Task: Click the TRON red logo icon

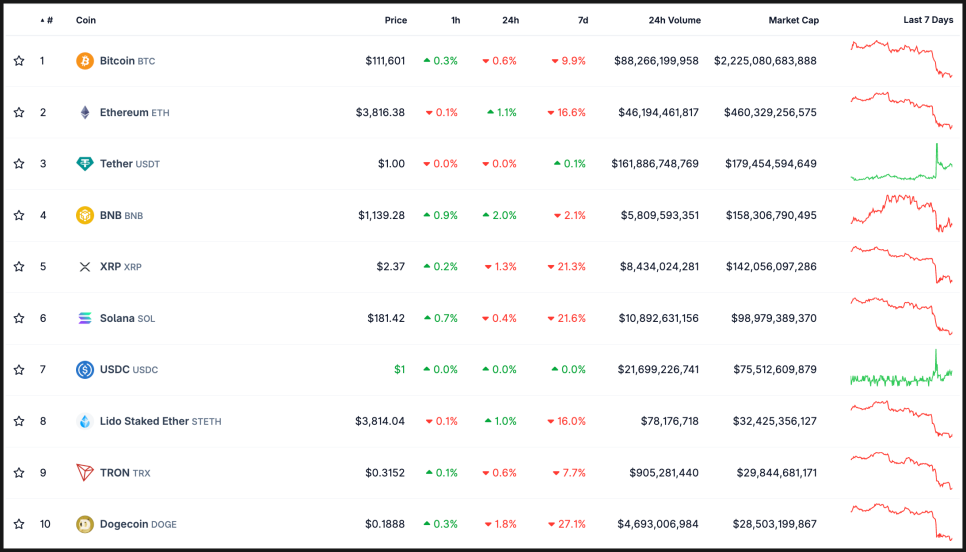Action: click(85, 472)
